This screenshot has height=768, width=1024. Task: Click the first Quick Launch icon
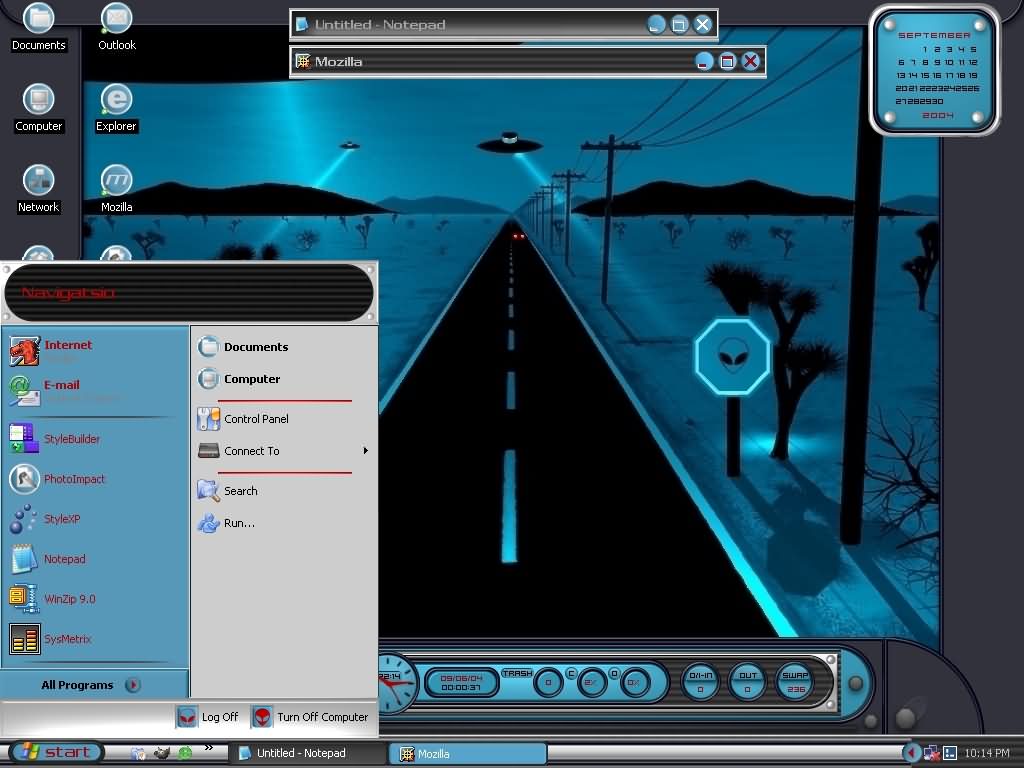click(138, 753)
